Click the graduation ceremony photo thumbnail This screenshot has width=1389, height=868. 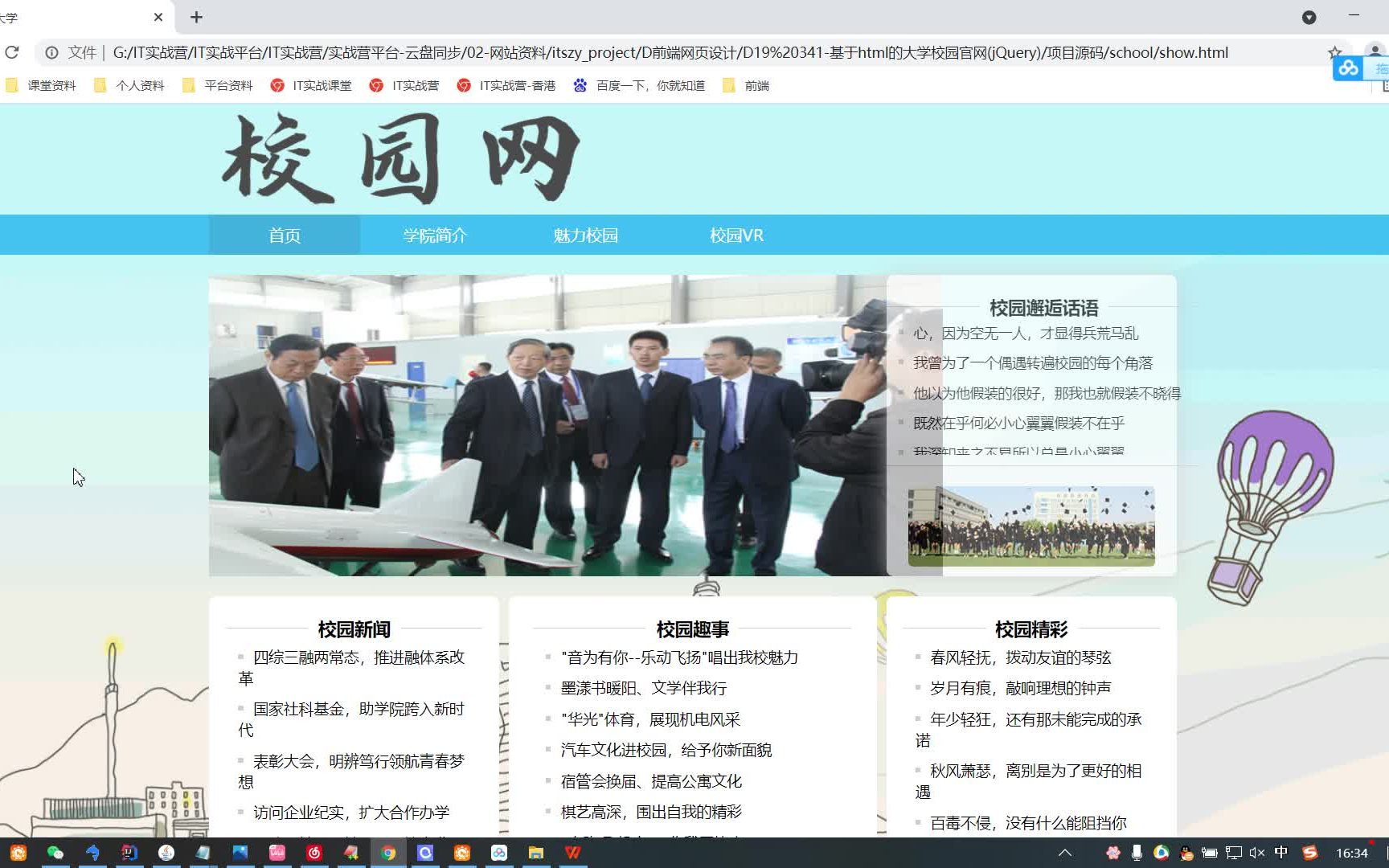pos(1031,526)
